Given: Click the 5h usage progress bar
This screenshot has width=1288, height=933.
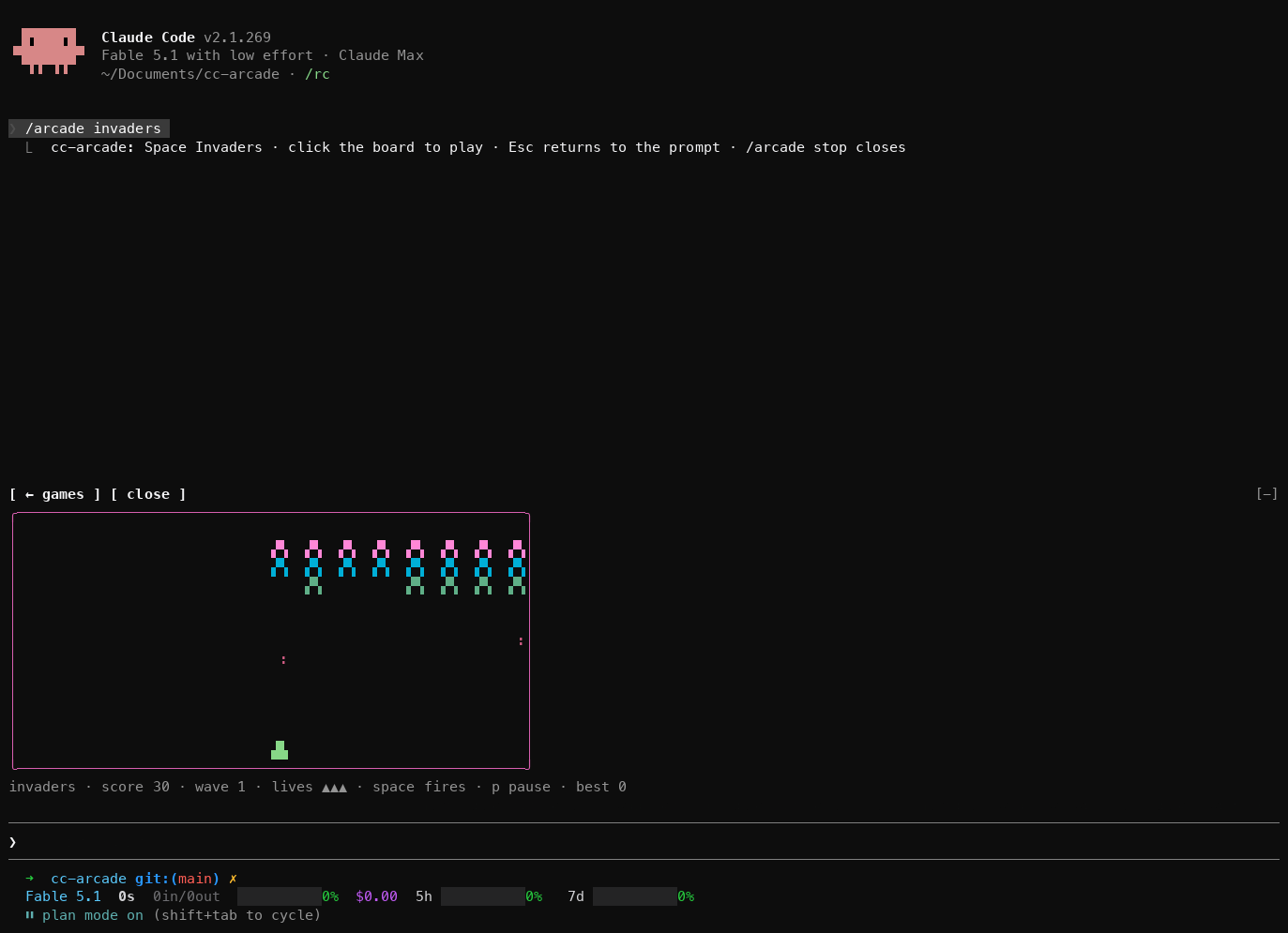Looking at the screenshot, I should (482, 896).
